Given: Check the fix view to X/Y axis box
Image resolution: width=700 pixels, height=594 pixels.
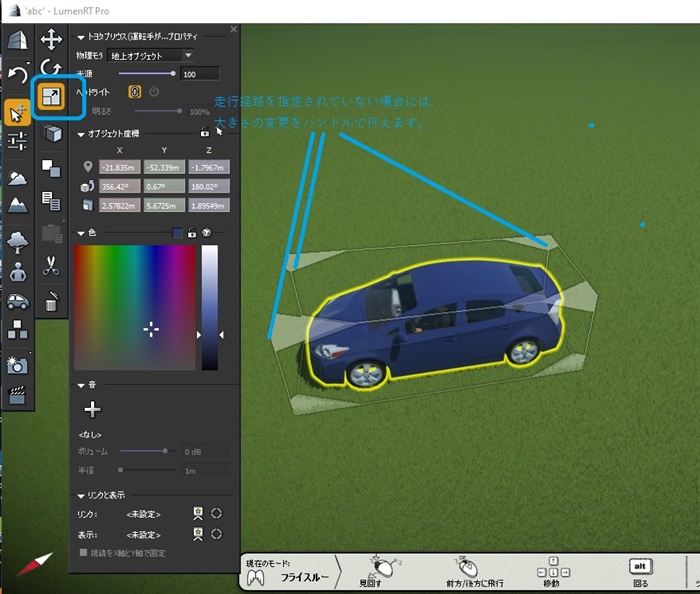Looking at the screenshot, I should (83, 552).
